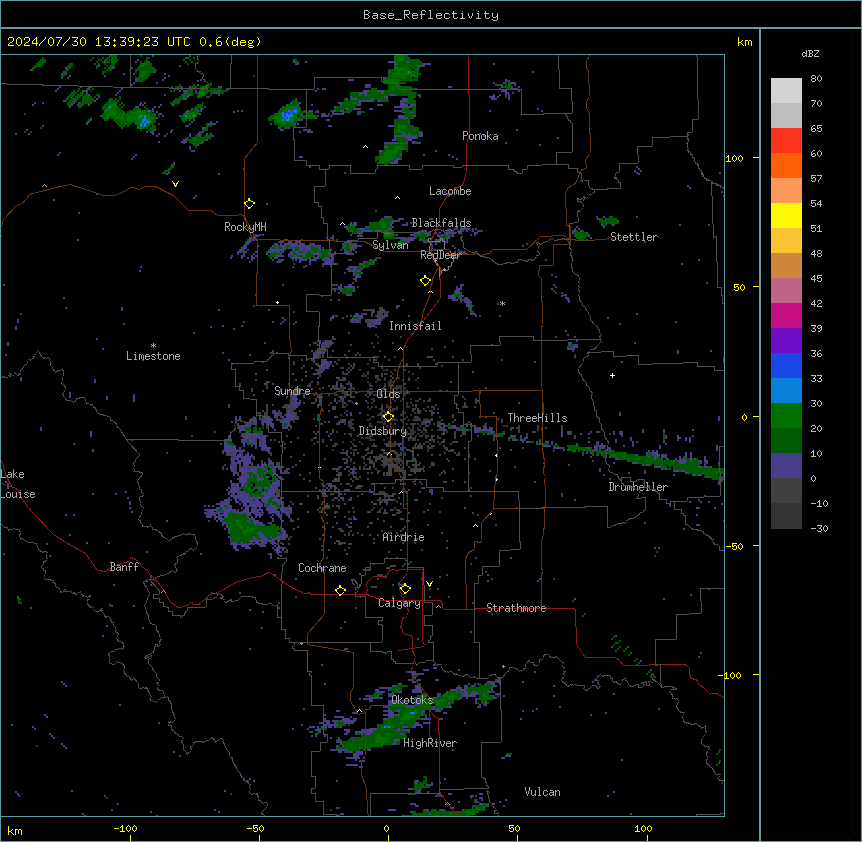Click the white plus marker north of Drumheller
Image resolution: width=862 pixels, height=842 pixels.
pos(612,375)
